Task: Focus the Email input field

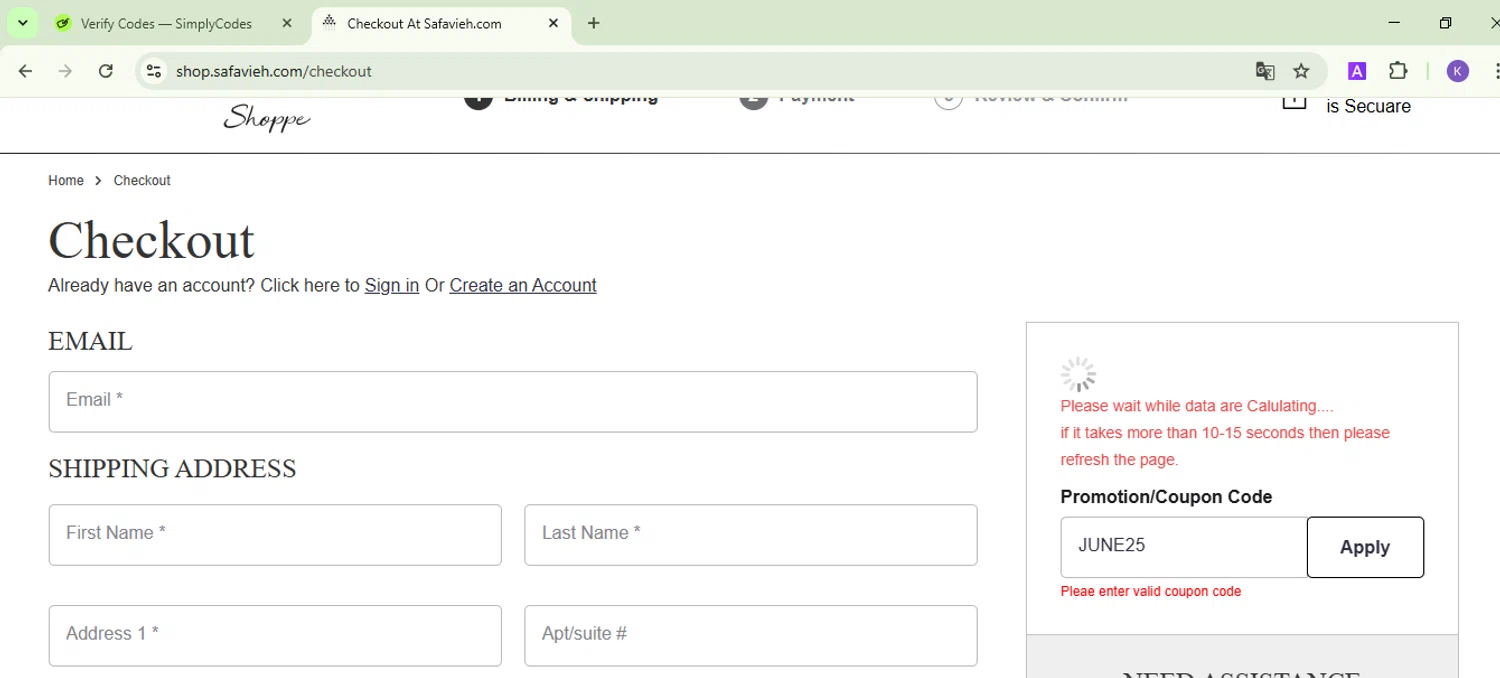Action: coord(513,402)
